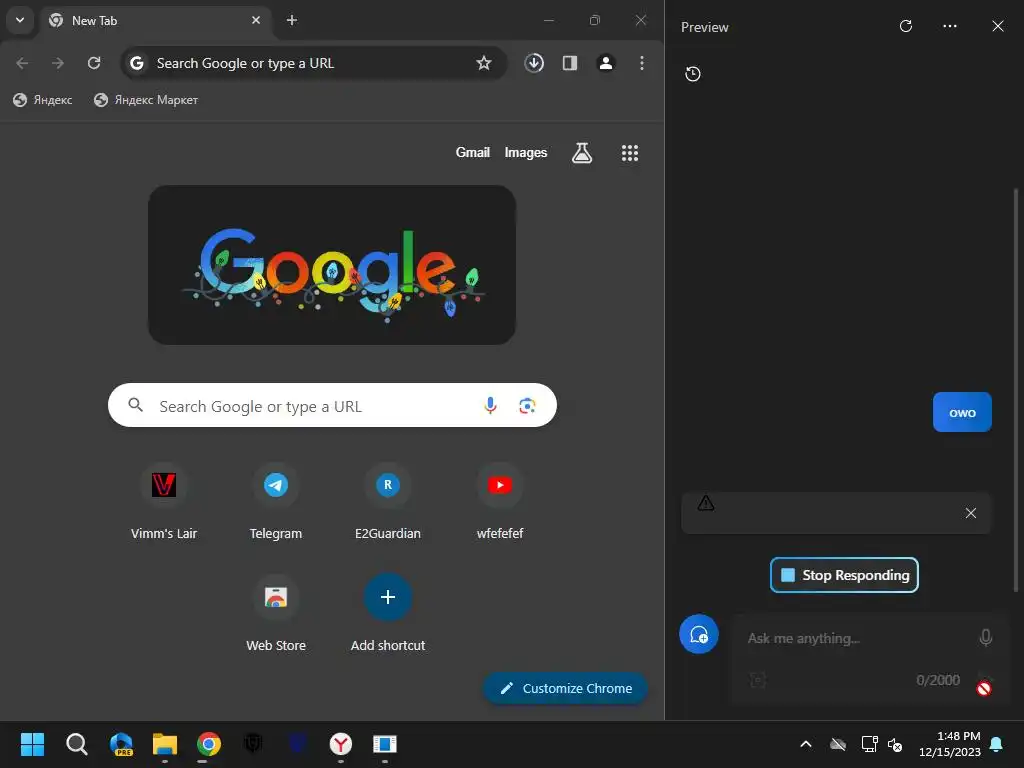Focus the Chrome address bar
The image size is (1024, 768).
[313, 63]
